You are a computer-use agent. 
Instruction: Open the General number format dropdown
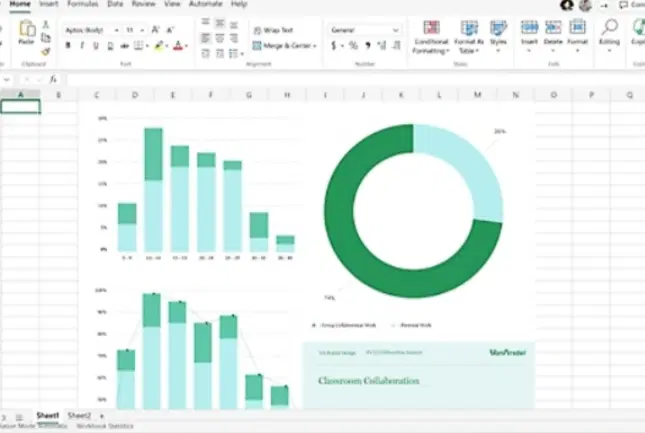(395, 30)
